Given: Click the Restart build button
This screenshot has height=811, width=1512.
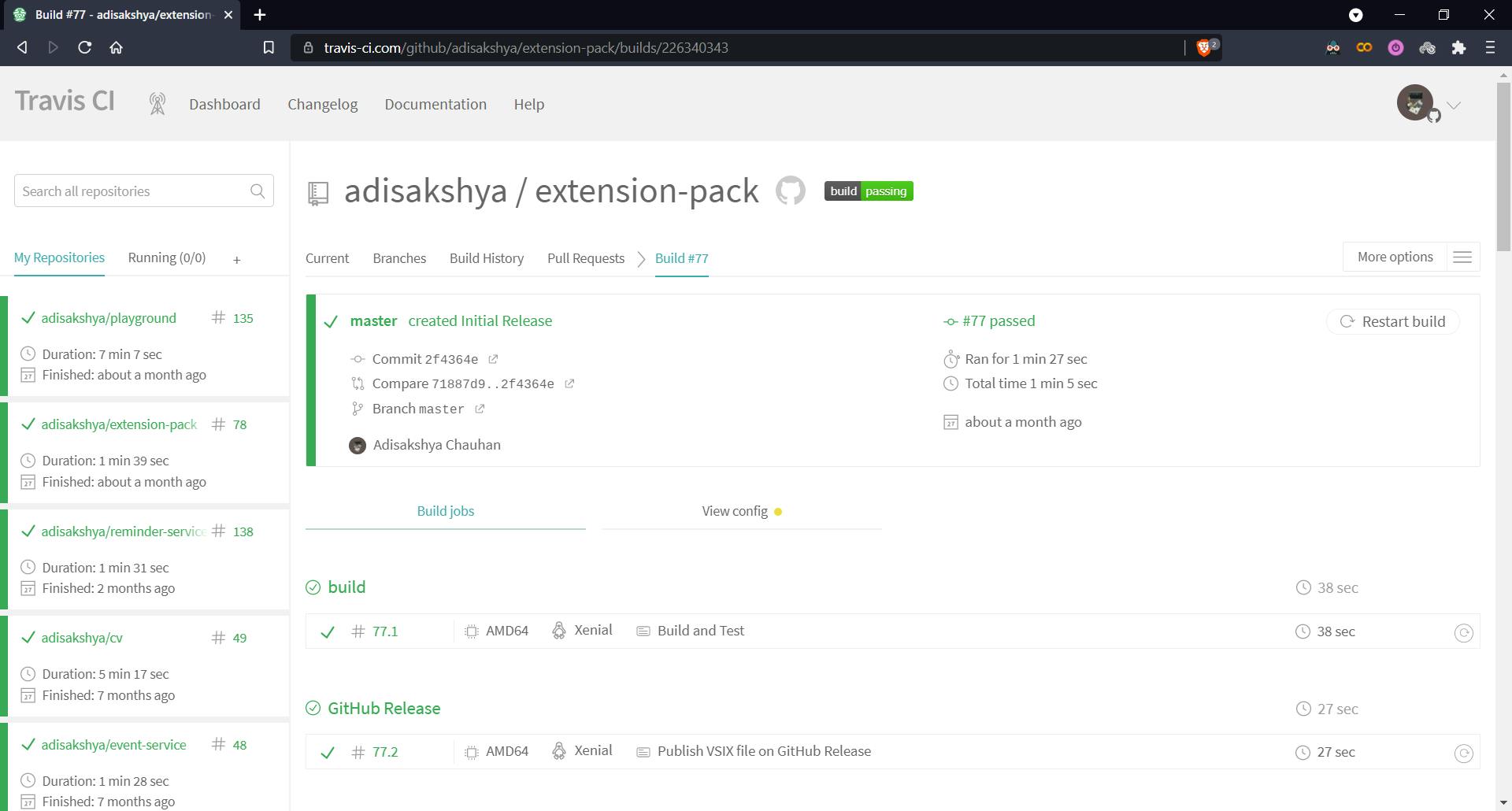Looking at the screenshot, I should pyautogui.click(x=1393, y=321).
